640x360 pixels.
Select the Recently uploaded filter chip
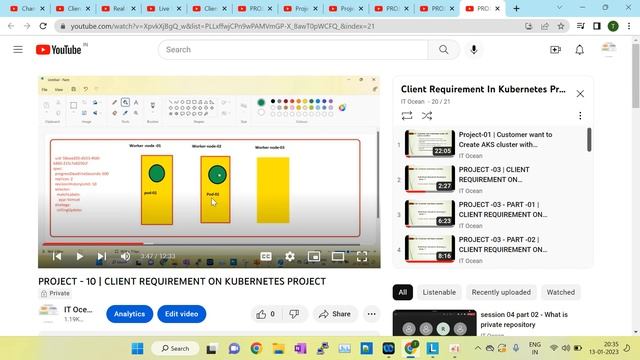(501, 292)
